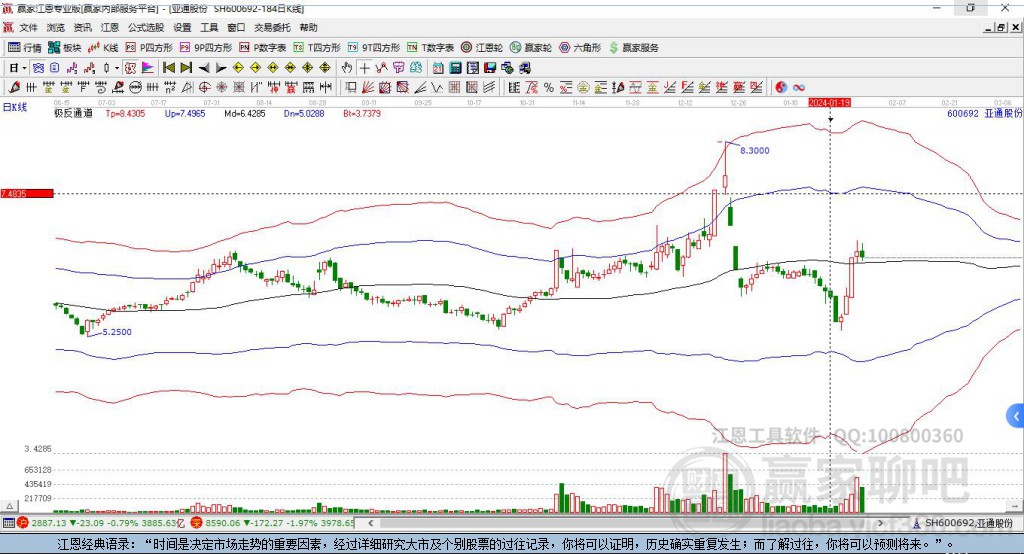Select the red pencil drawing tool
The image size is (1024, 554).
pyautogui.click(x=14, y=88)
